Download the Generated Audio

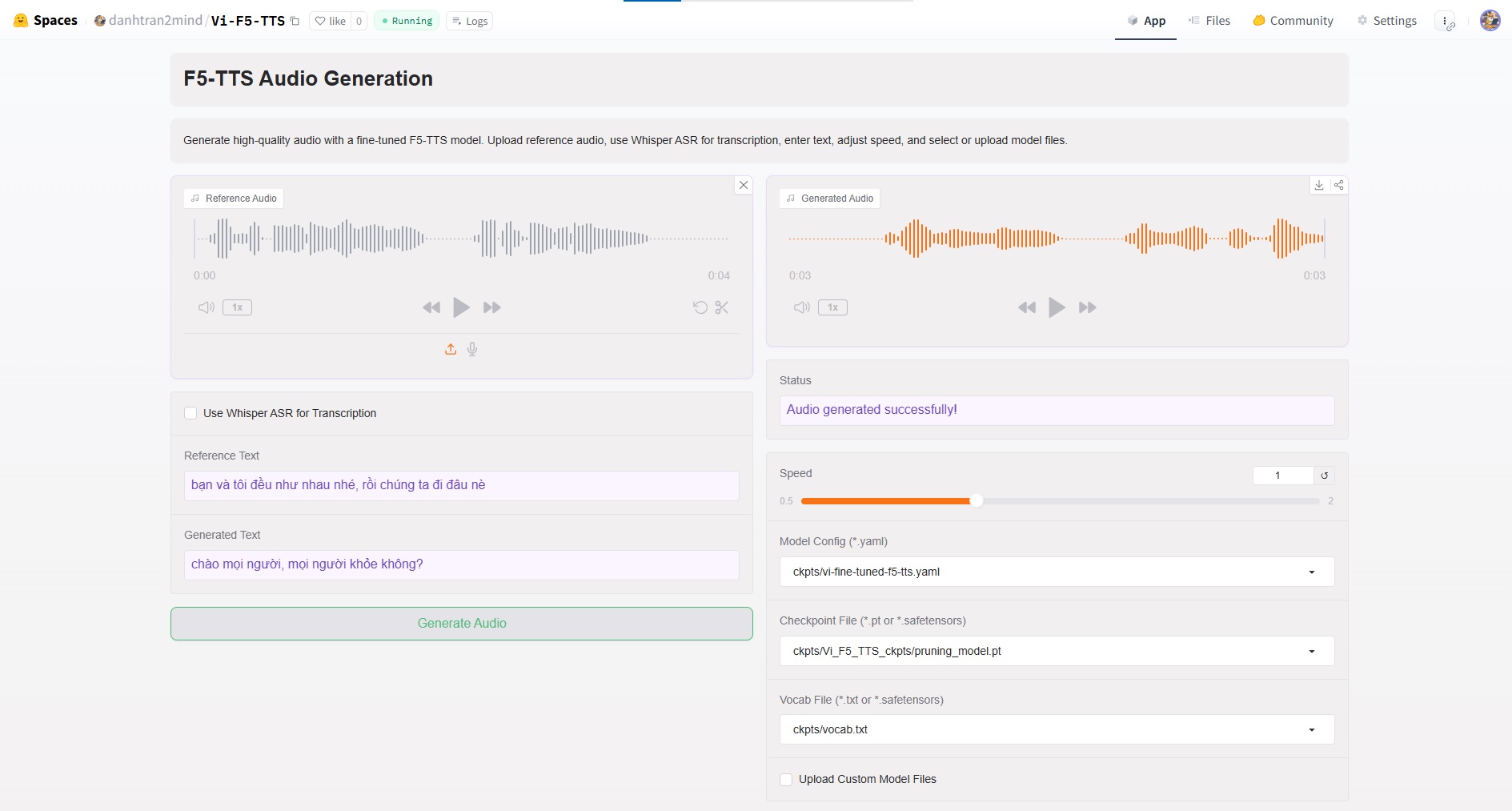point(1319,185)
